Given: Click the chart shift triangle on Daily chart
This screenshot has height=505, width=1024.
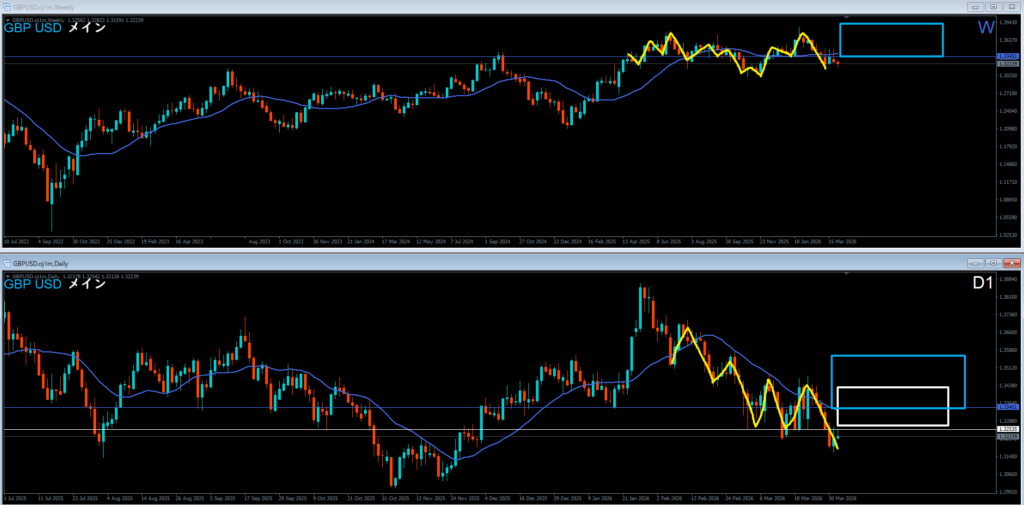Looking at the screenshot, I should click(848, 272).
